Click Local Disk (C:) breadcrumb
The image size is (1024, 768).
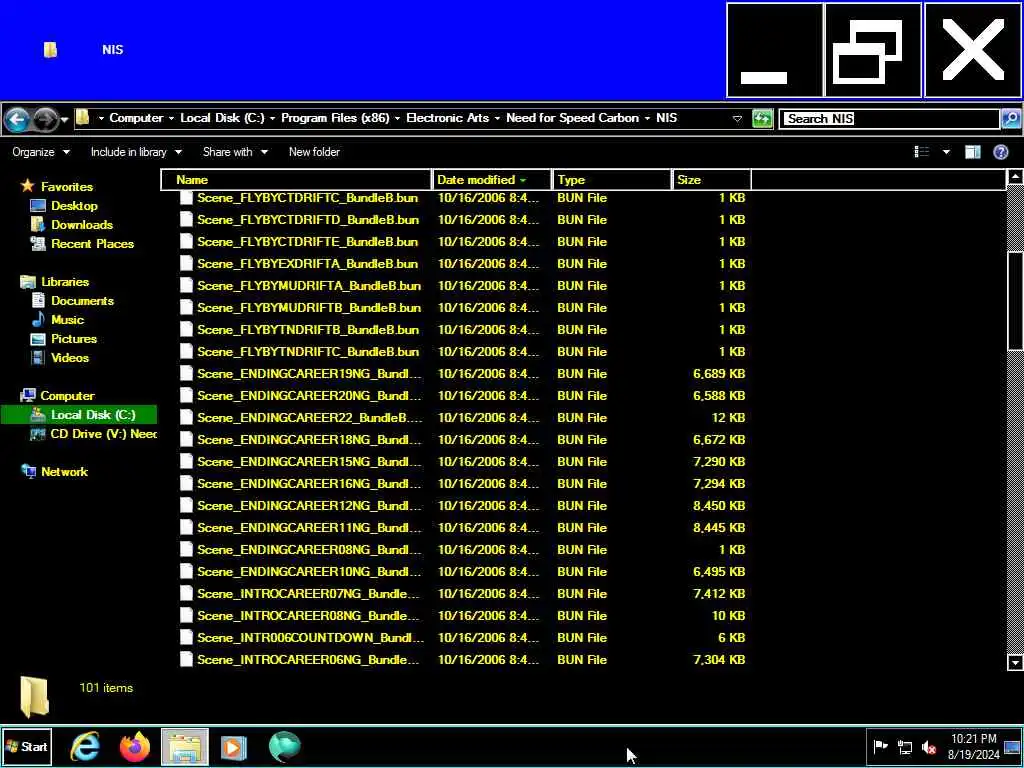click(x=222, y=118)
